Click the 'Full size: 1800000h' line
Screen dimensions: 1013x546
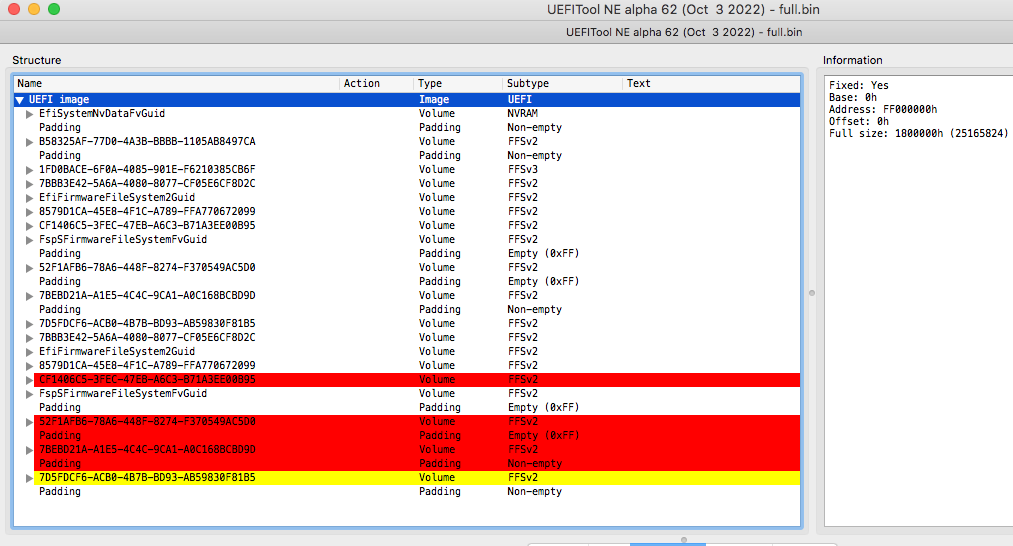pos(918,134)
